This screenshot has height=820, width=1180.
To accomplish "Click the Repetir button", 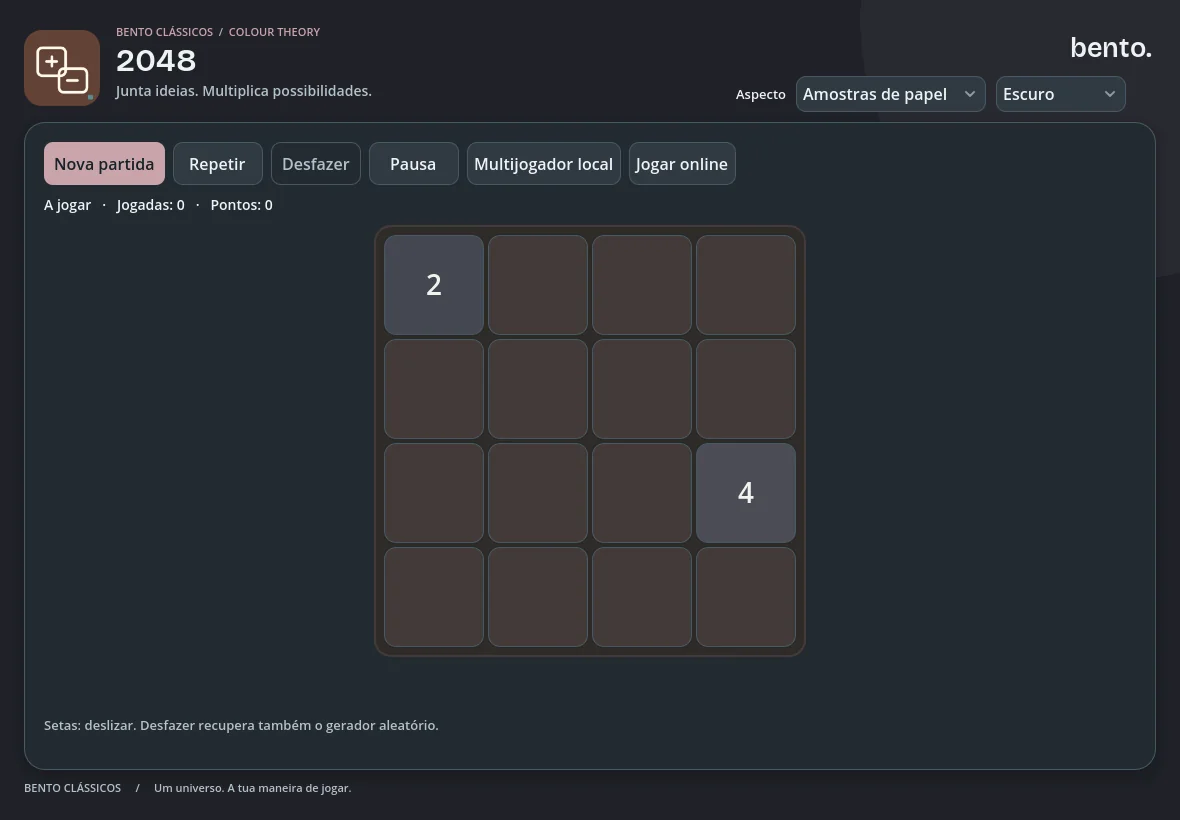I will click(217, 163).
